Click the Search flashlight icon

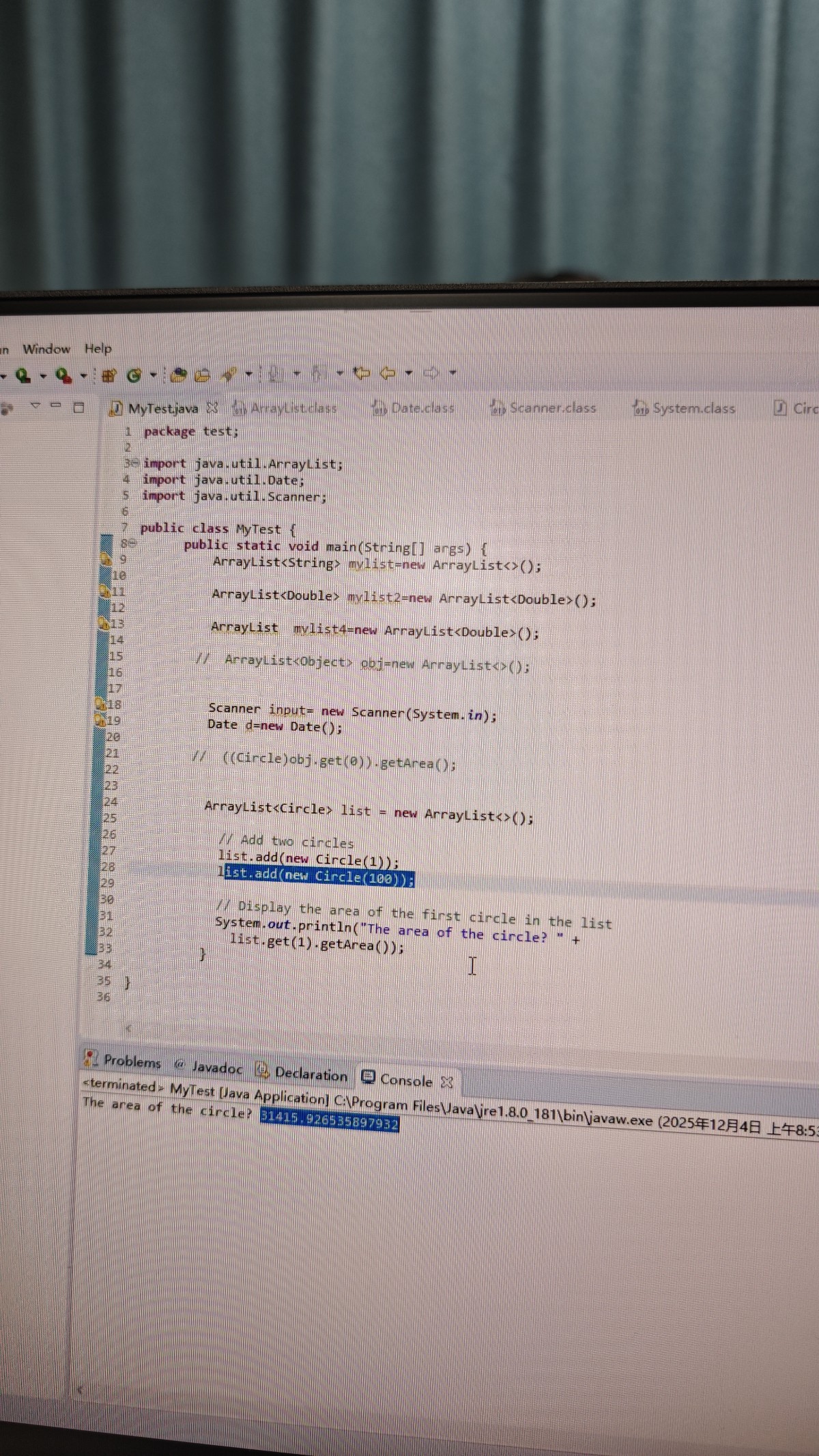click(x=229, y=374)
